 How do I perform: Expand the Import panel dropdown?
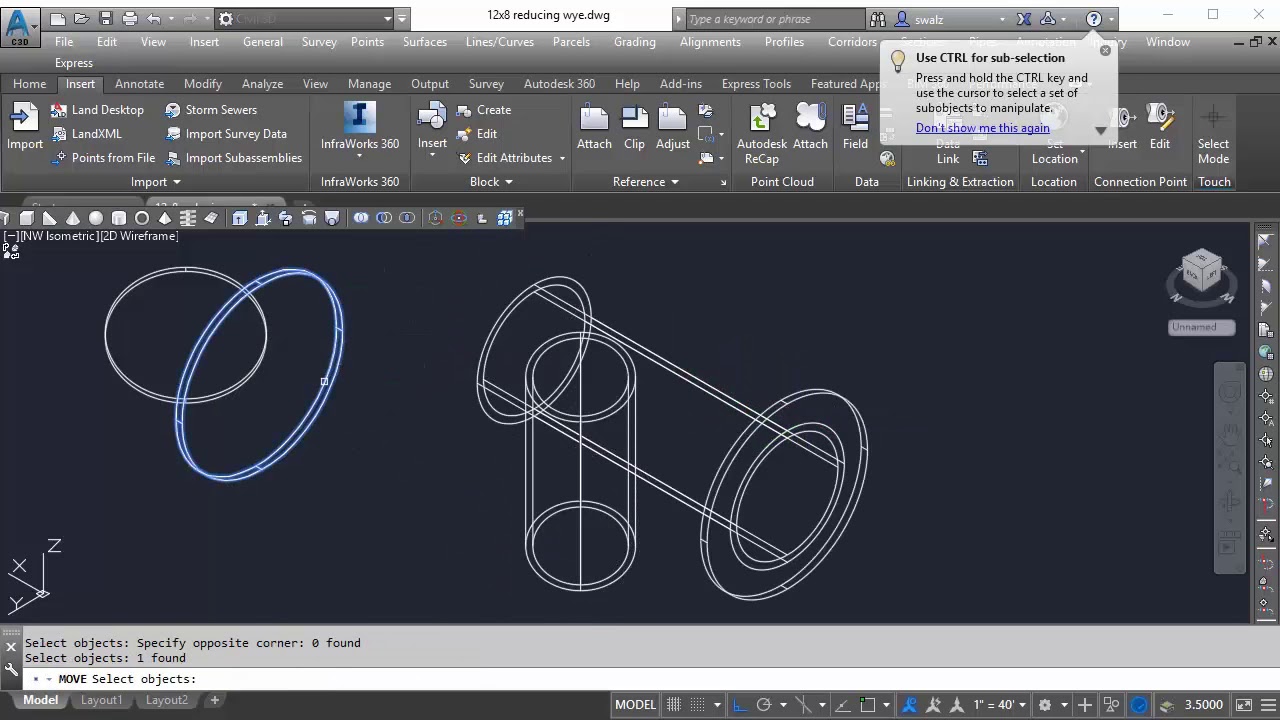[156, 182]
